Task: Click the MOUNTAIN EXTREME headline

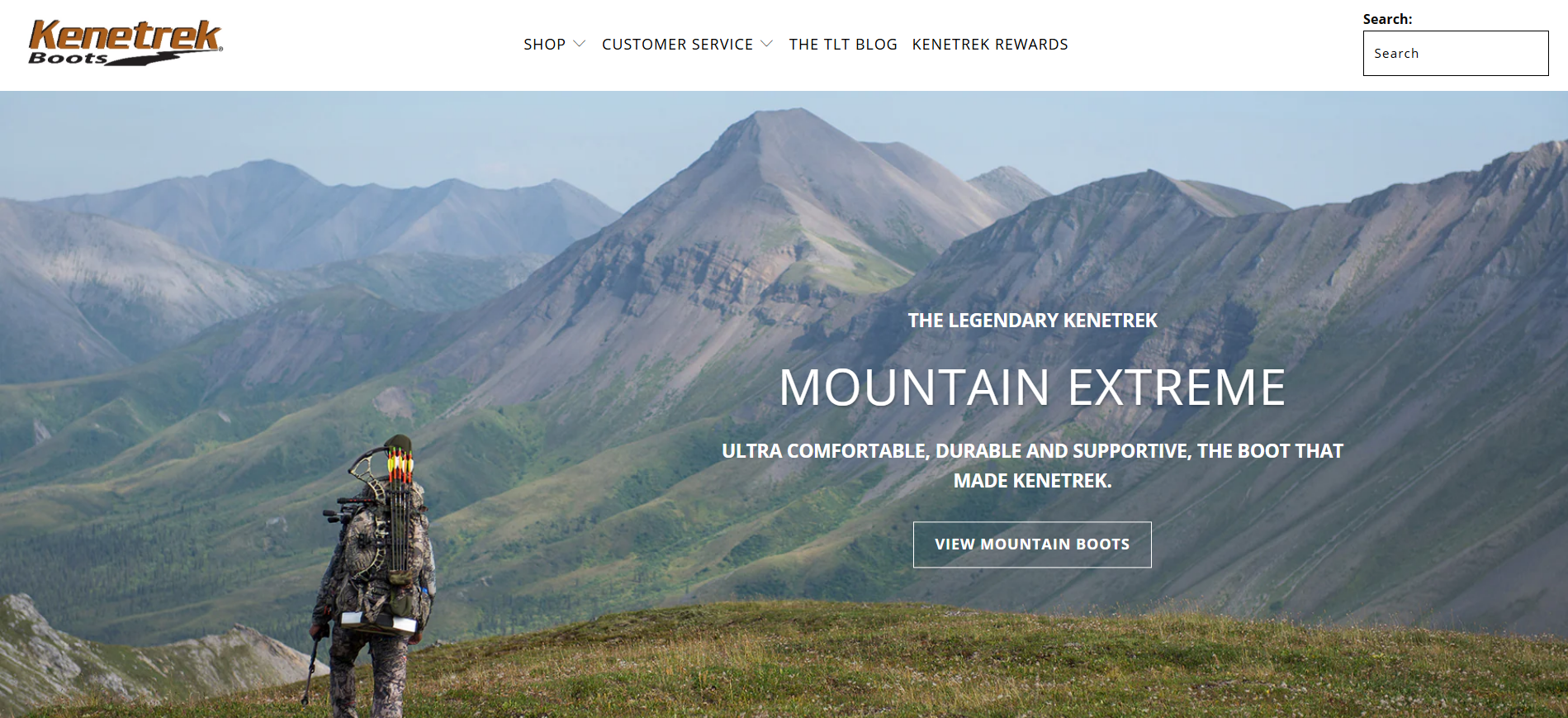Action: (1032, 388)
